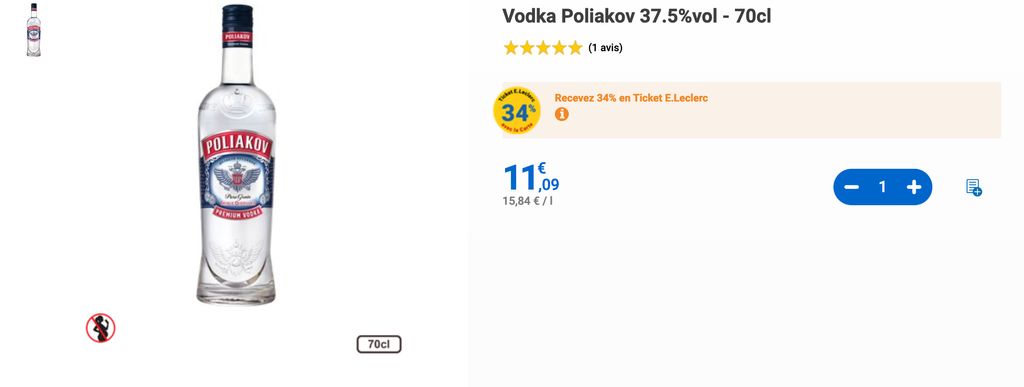Click the large Poliakov bottle product image
The width and height of the screenshot is (1024, 387).
[x=235, y=155]
